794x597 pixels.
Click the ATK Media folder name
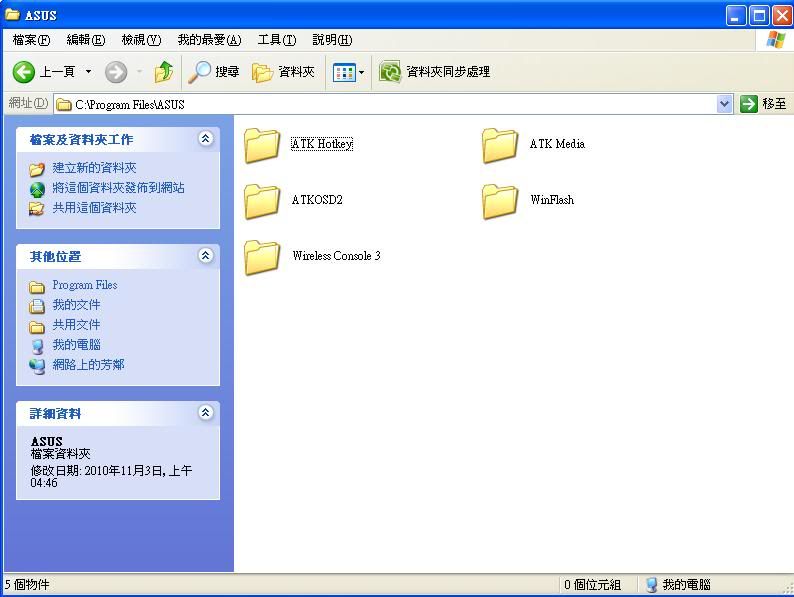pos(557,144)
